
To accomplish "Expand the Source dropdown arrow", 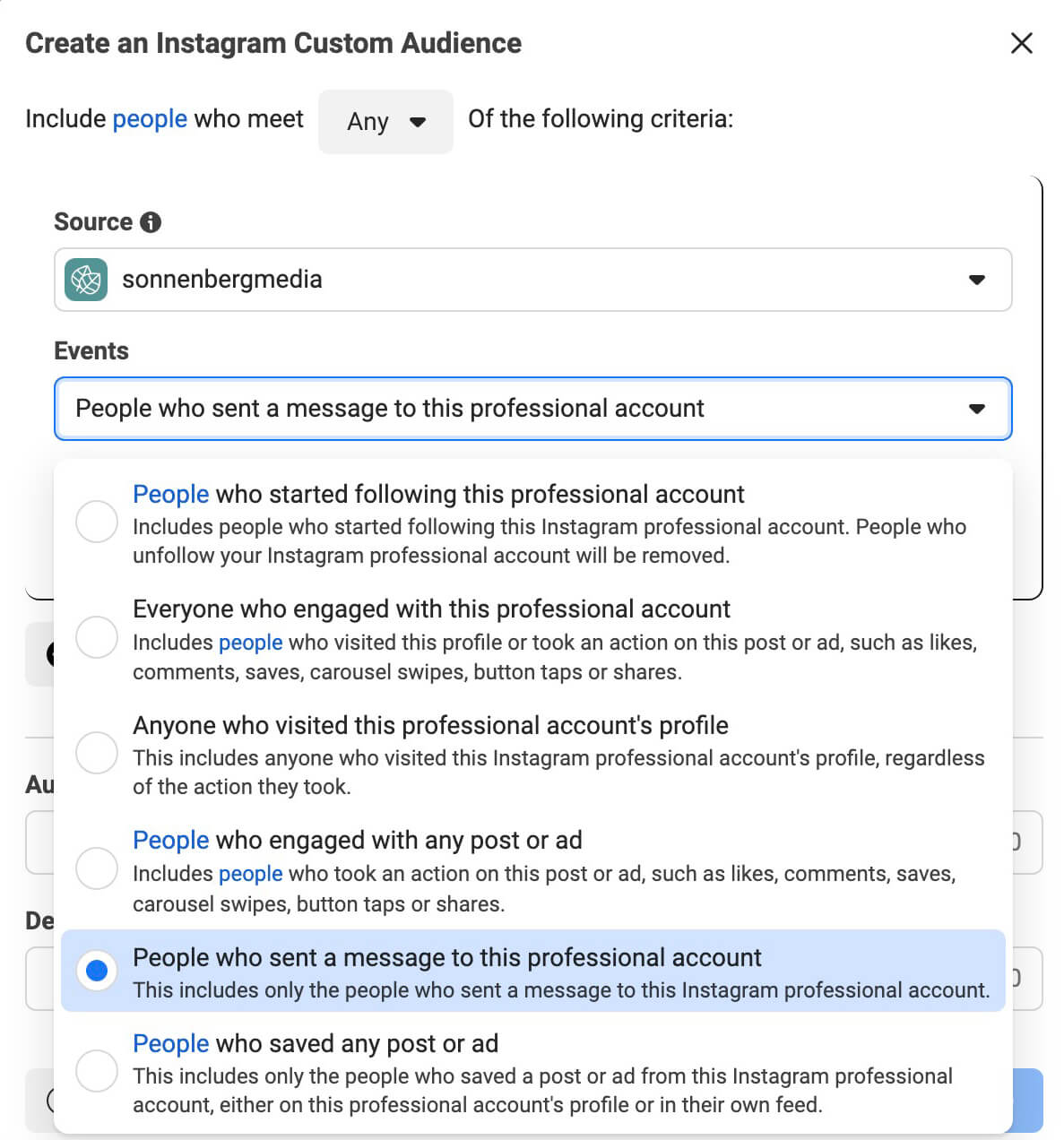I will pyautogui.click(x=976, y=280).
